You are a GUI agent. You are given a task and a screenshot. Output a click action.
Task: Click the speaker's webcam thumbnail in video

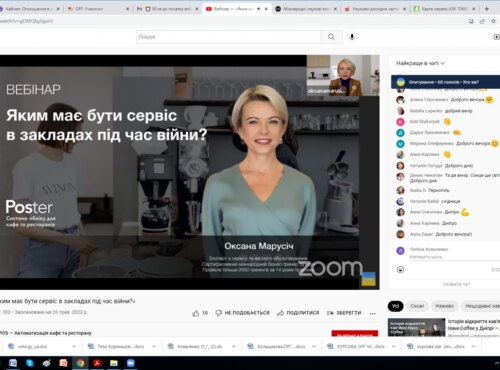(343, 76)
